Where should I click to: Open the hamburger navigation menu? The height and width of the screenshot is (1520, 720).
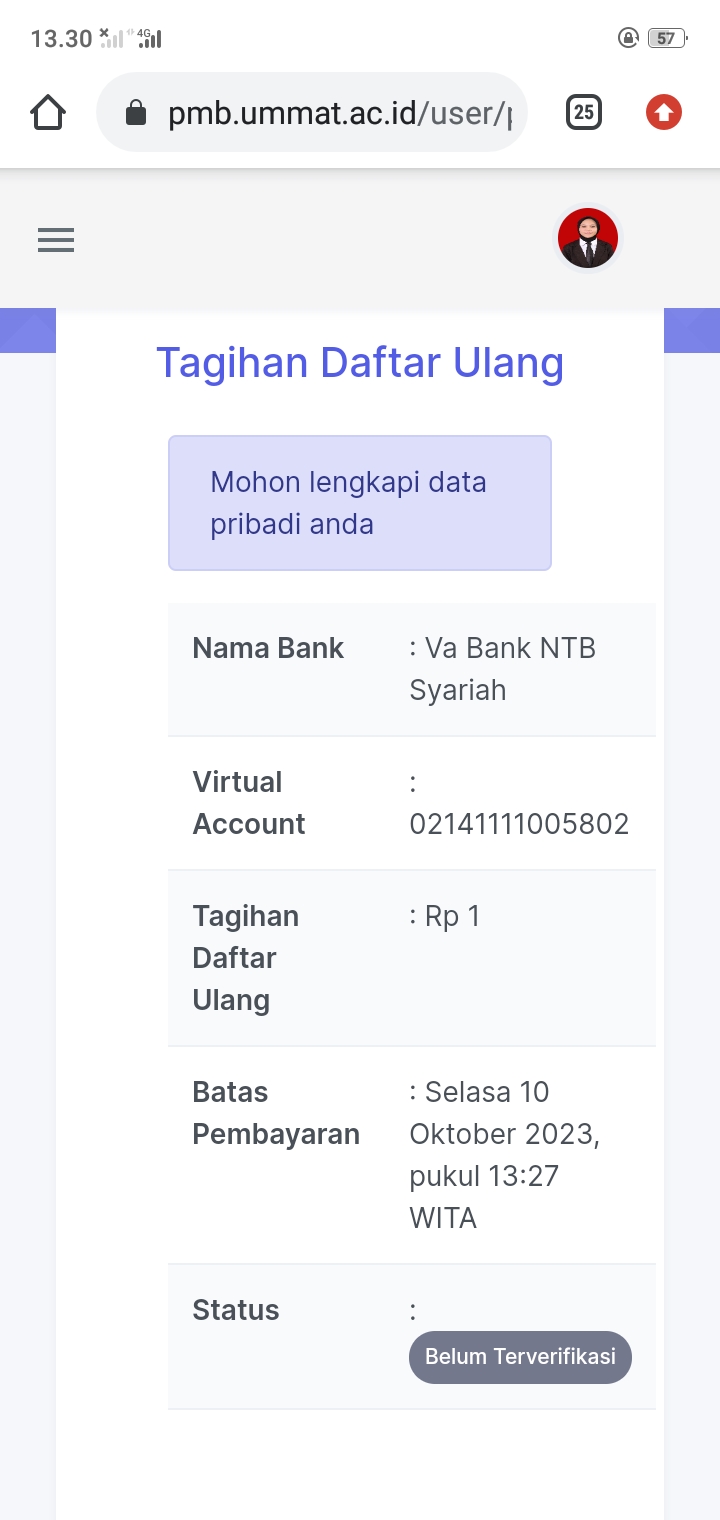(x=56, y=240)
